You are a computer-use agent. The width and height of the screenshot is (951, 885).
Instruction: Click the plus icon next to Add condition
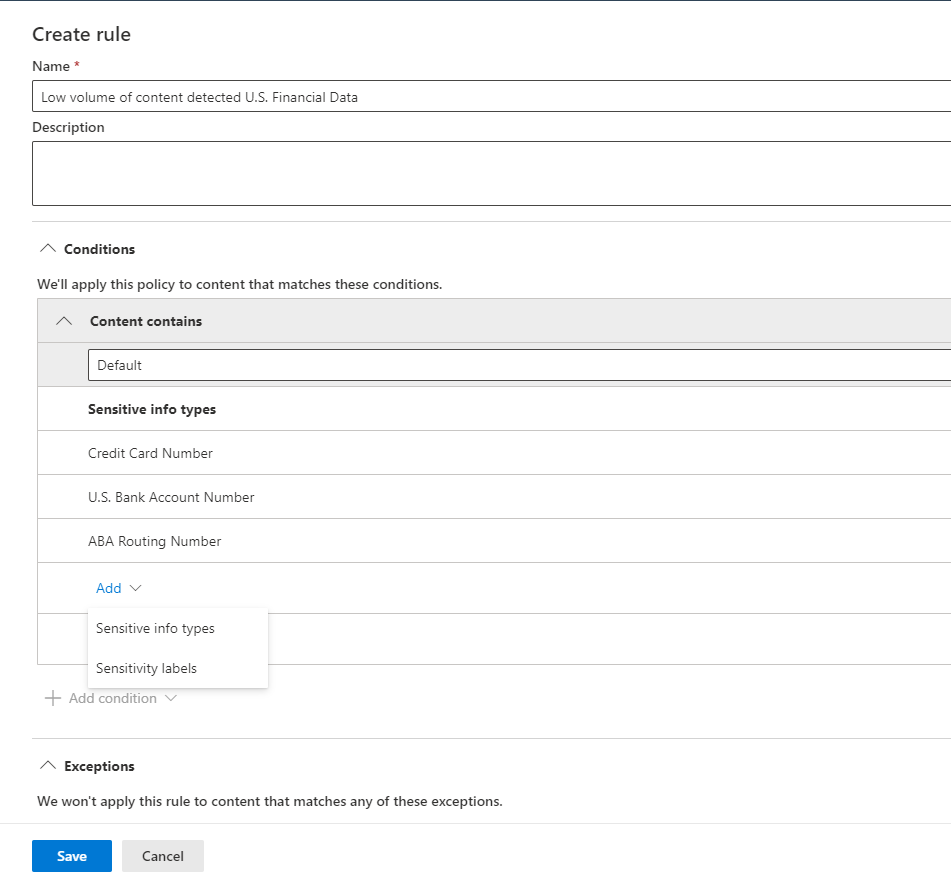click(x=53, y=698)
